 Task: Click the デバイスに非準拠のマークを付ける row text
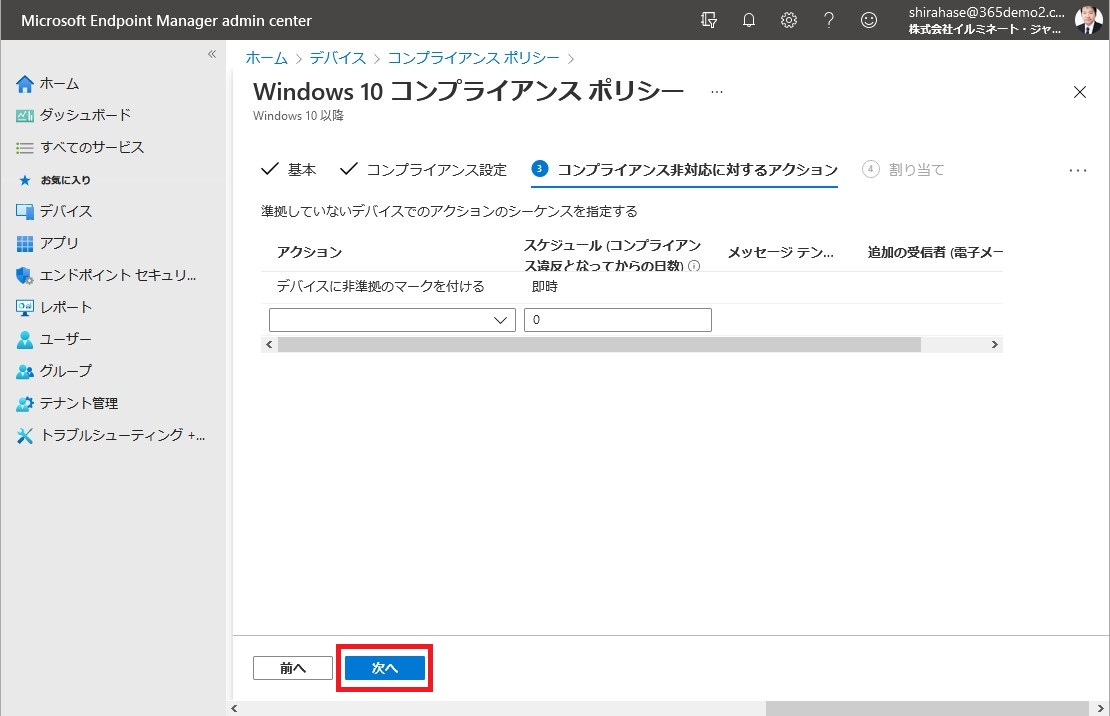[381, 286]
